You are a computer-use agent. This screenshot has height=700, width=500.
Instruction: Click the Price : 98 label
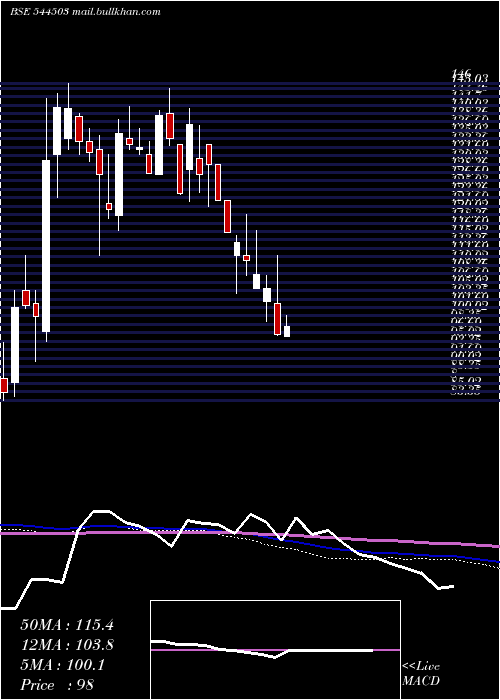click(x=57, y=685)
